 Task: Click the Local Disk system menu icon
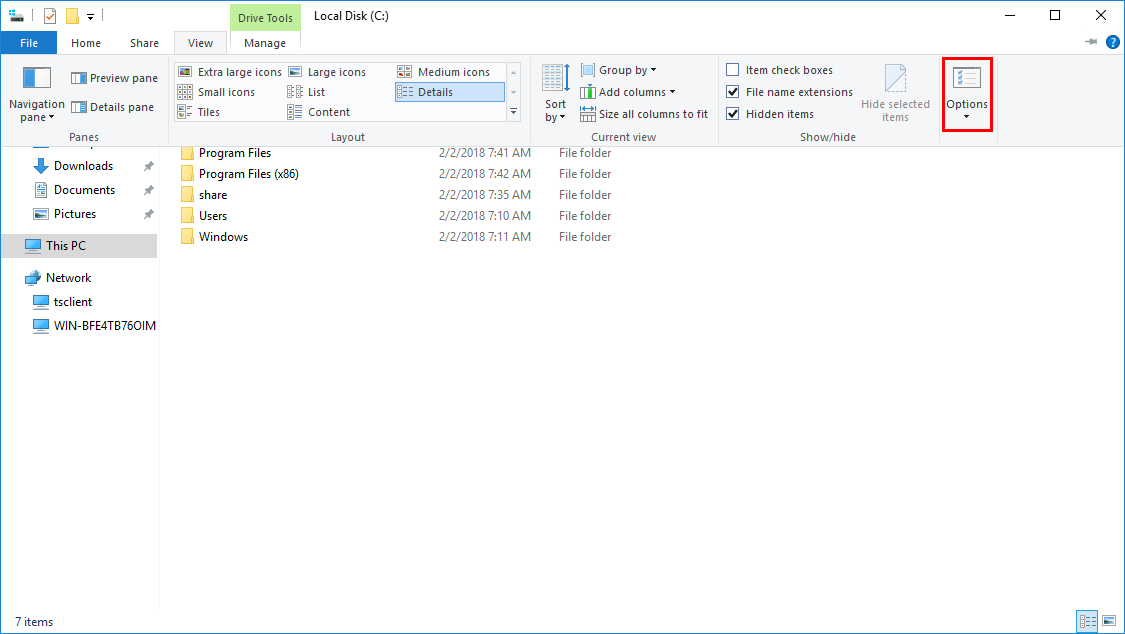click(x=17, y=16)
